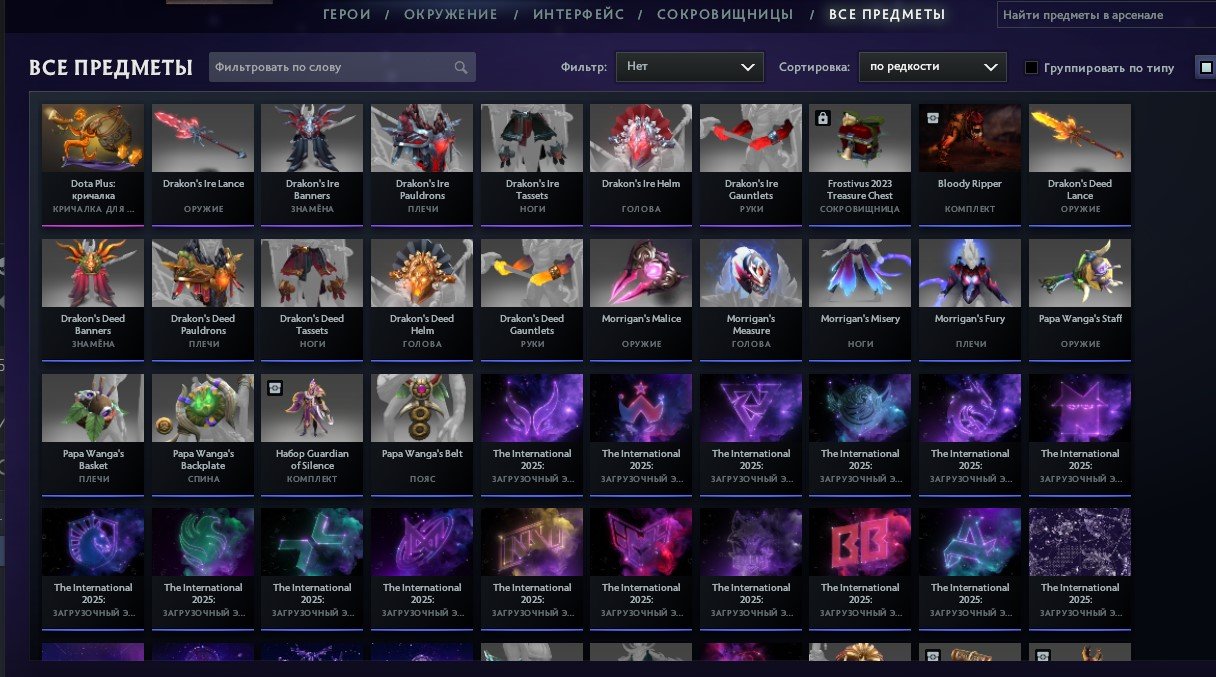Focus the filter by word input field
The image size is (1216, 677).
pyautogui.click(x=342, y=67)
